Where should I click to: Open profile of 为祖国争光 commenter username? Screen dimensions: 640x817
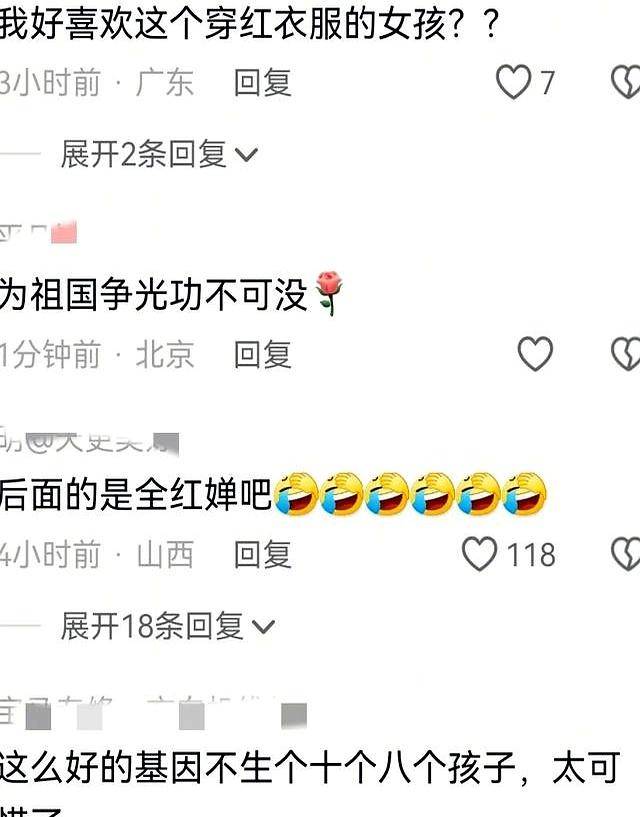point(39,232)
